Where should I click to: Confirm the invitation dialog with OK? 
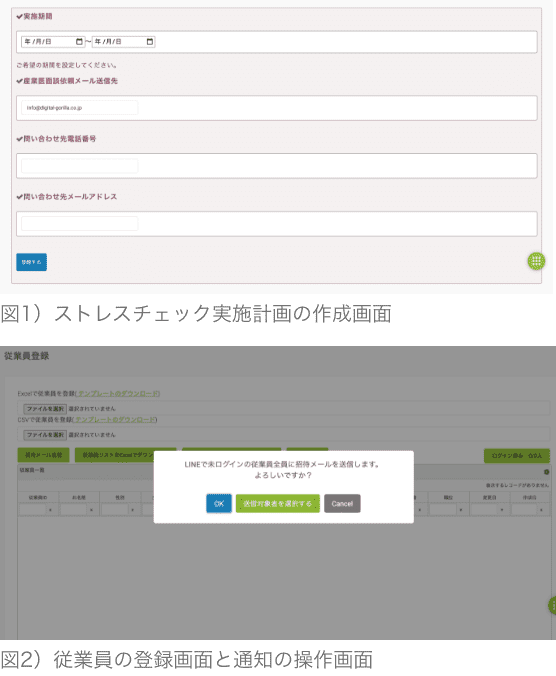tap(219, 504)
